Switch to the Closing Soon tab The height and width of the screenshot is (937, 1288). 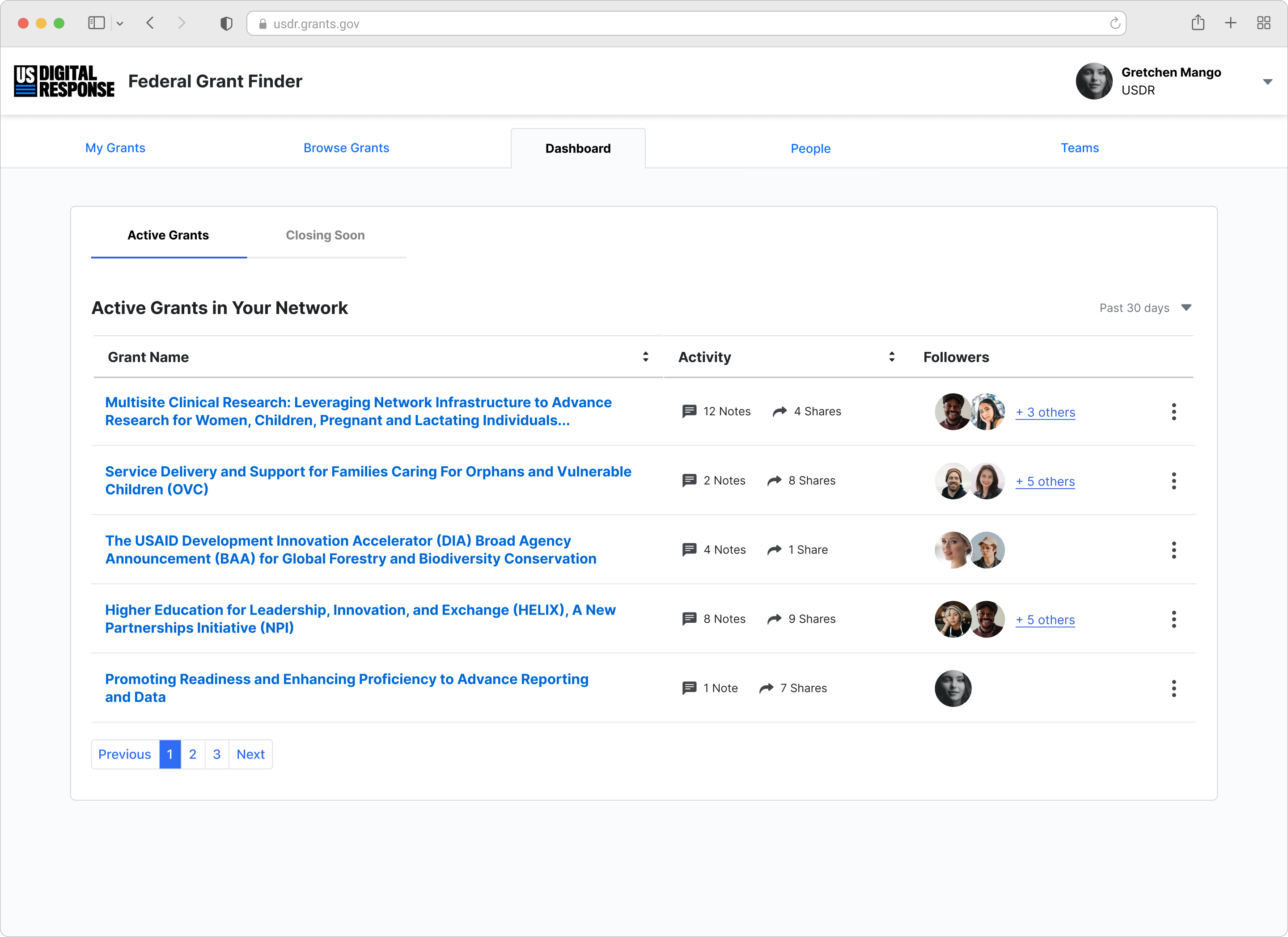pos(325,235)
